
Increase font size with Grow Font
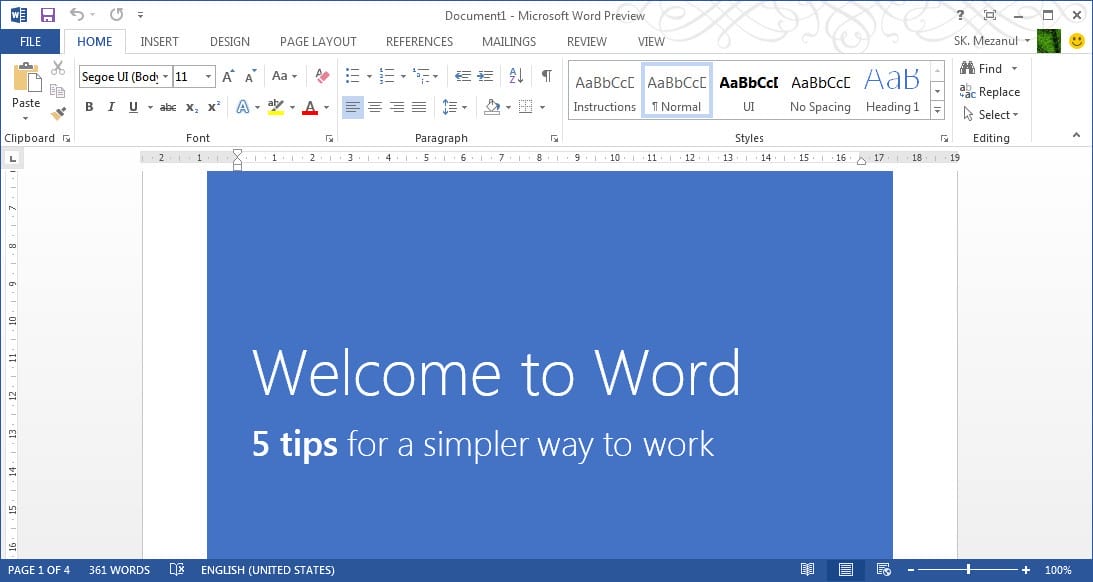click(228, 77)
